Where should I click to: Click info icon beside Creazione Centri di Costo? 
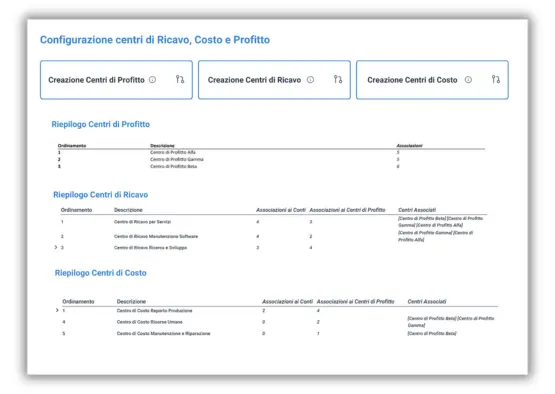pyautogui.click(x=468, y=80)
